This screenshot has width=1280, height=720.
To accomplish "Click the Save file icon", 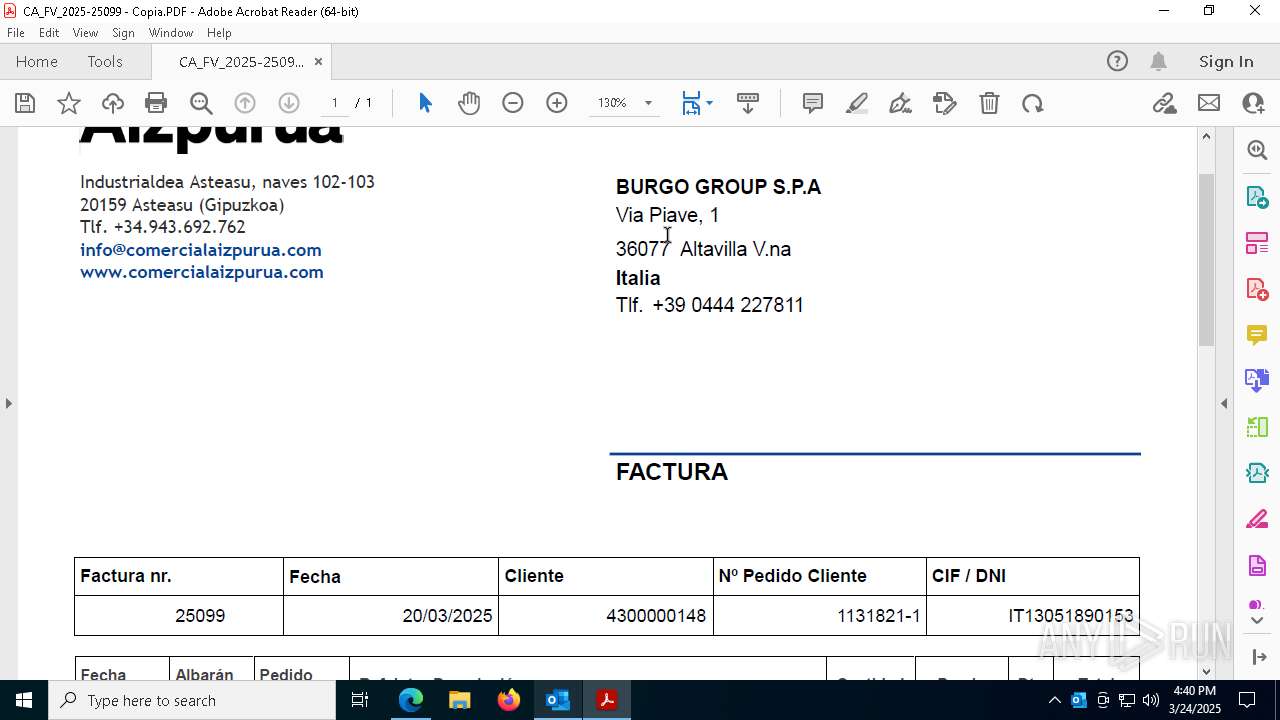I will click(x=25, y=103).
